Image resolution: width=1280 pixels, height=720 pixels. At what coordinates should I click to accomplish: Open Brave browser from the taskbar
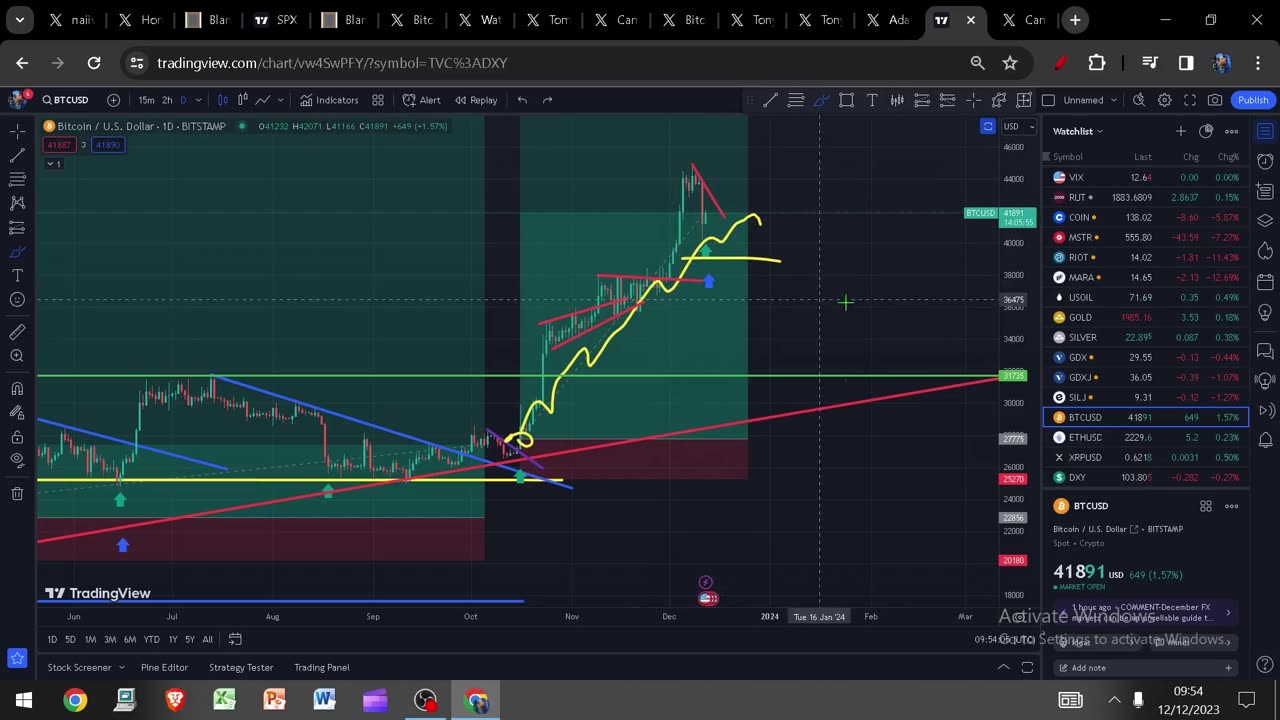pyautogui.click(x=175, y=700)
